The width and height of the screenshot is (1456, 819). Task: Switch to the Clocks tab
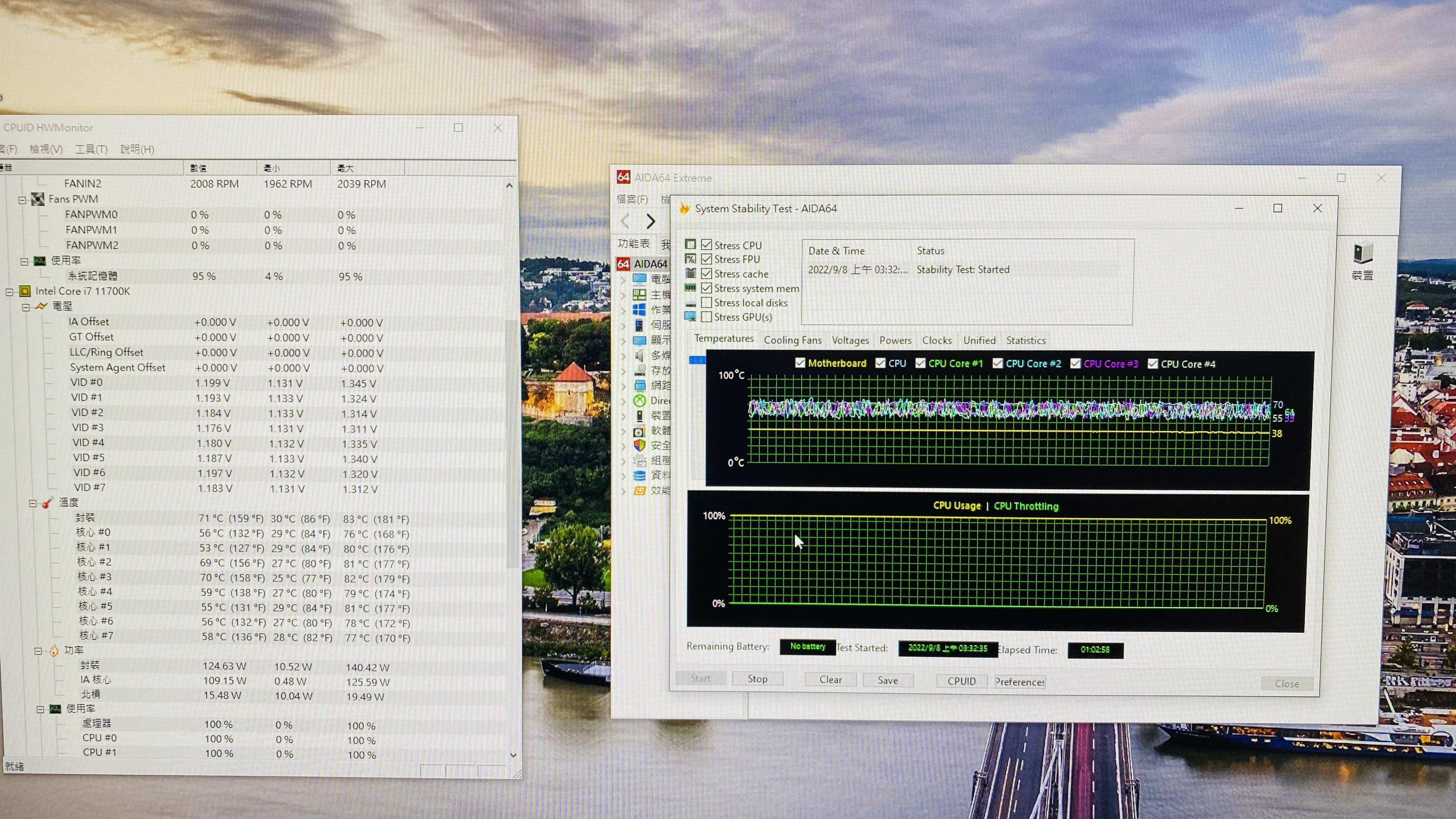(x=937, y=340)
